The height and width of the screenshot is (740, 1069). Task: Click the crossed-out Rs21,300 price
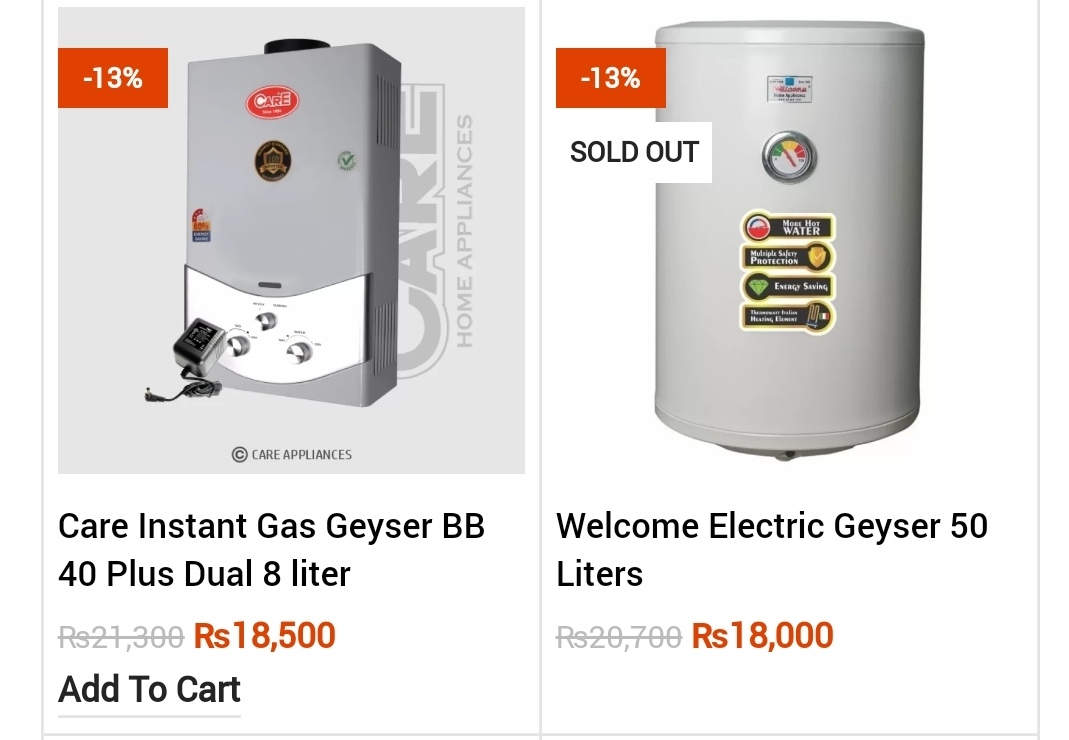[x=121, y=638]
